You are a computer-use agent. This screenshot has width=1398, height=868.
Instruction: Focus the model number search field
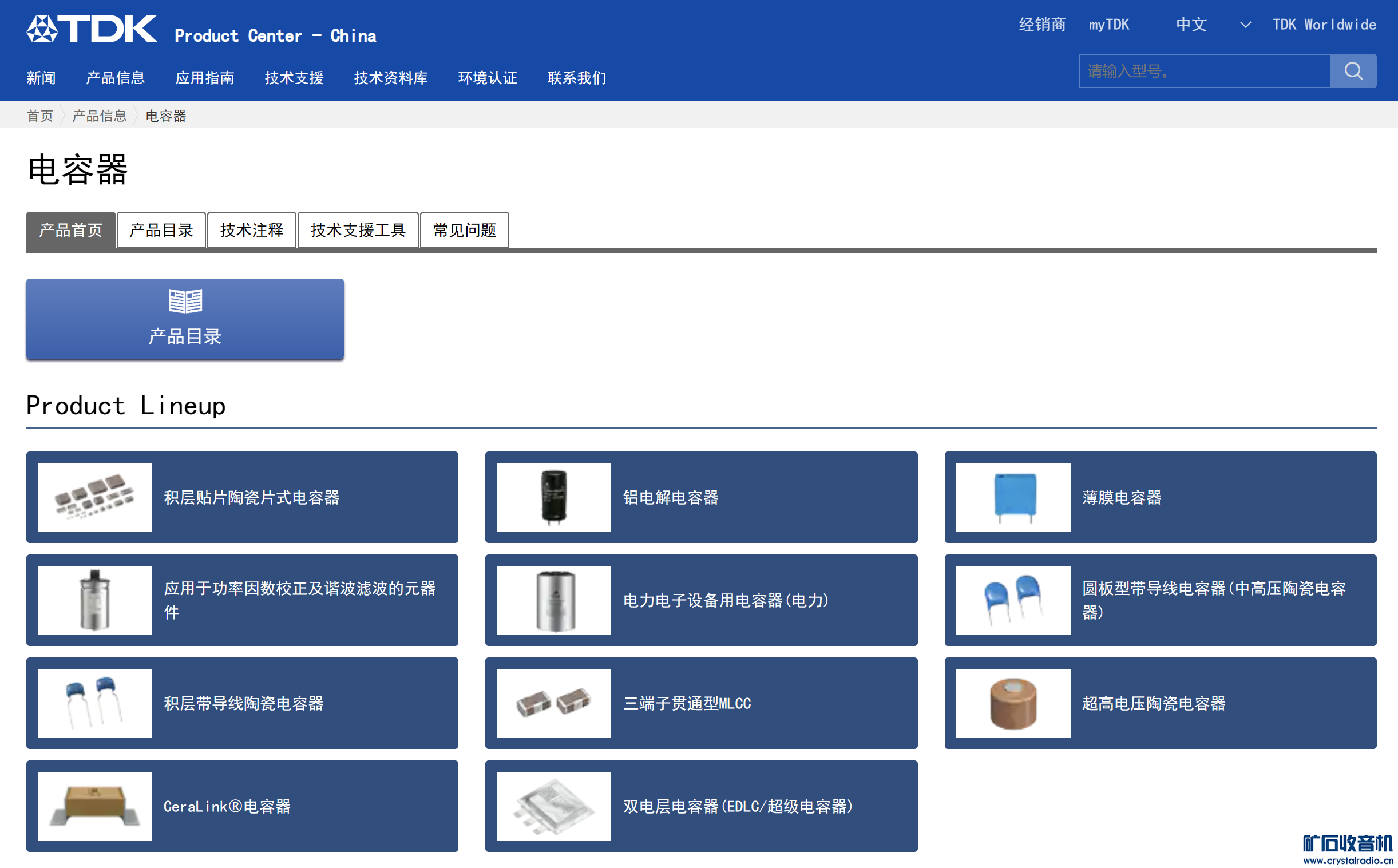[1204, 71]
